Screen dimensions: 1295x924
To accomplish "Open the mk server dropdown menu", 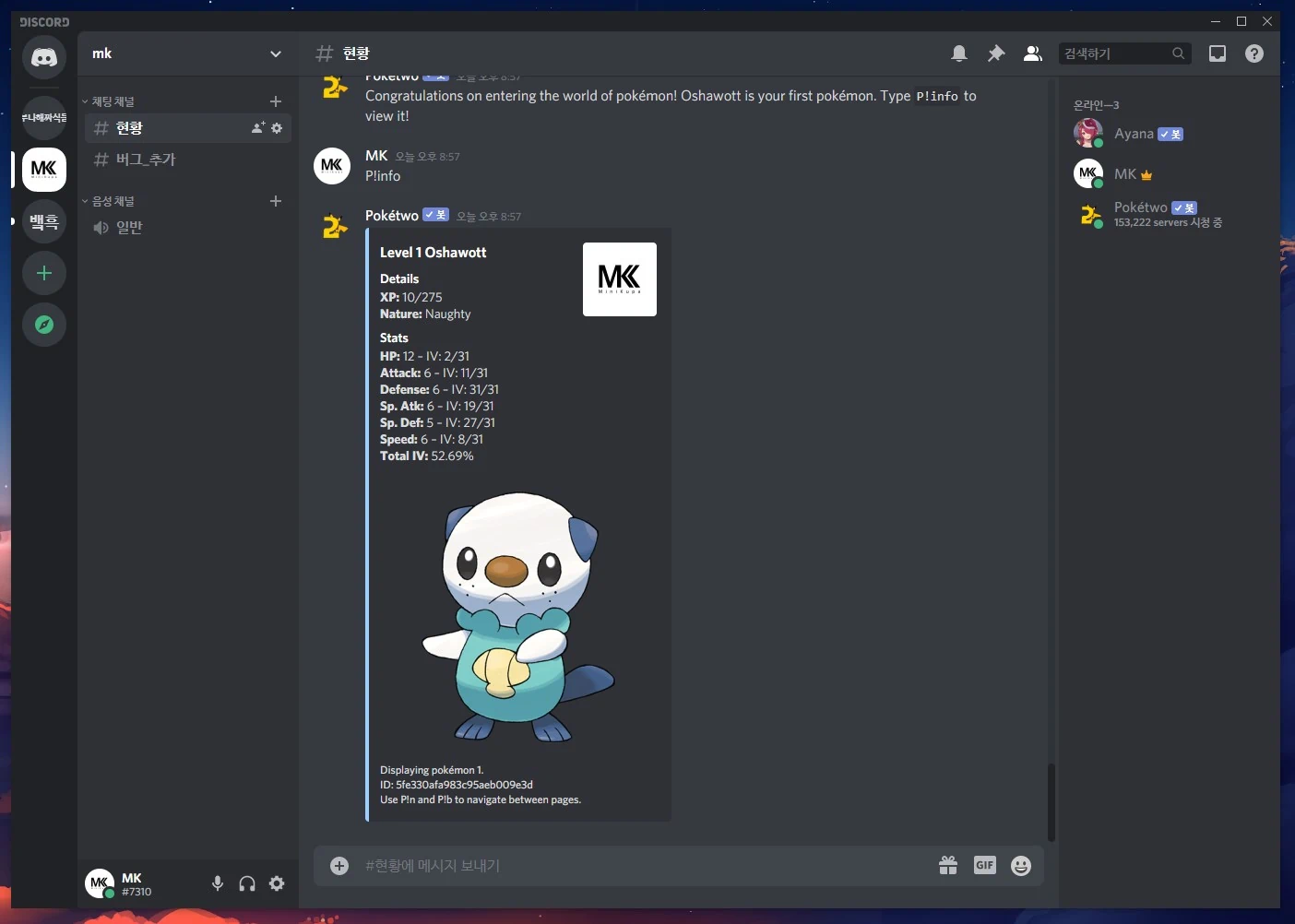I will pyautogui.click(x=187, y=53).
